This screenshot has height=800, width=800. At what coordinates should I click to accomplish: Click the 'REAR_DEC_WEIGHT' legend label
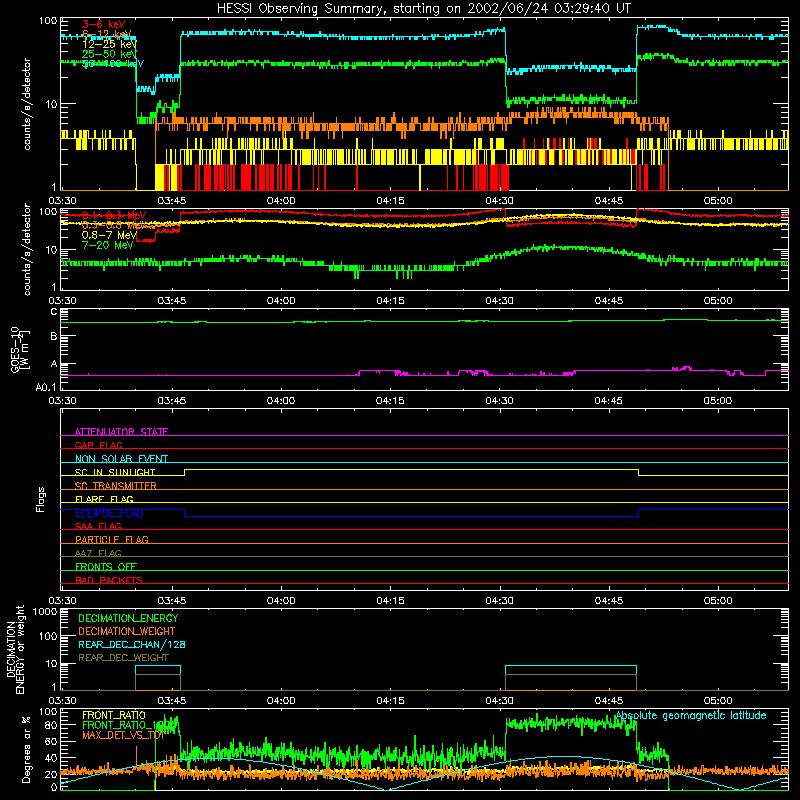coord(123,658)
